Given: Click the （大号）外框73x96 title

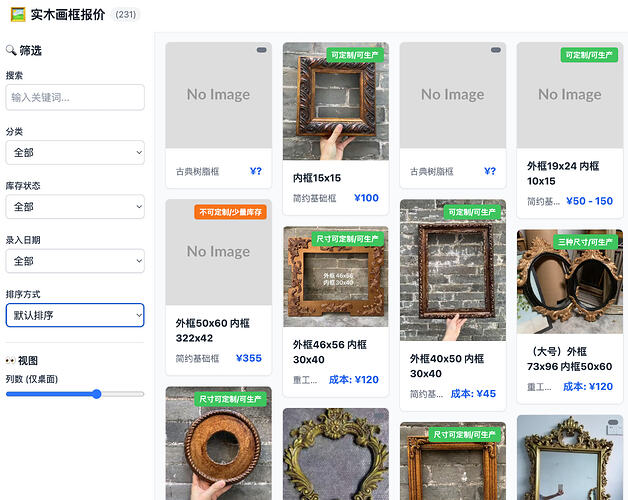Looking at the screenshot, I should 570,359.
